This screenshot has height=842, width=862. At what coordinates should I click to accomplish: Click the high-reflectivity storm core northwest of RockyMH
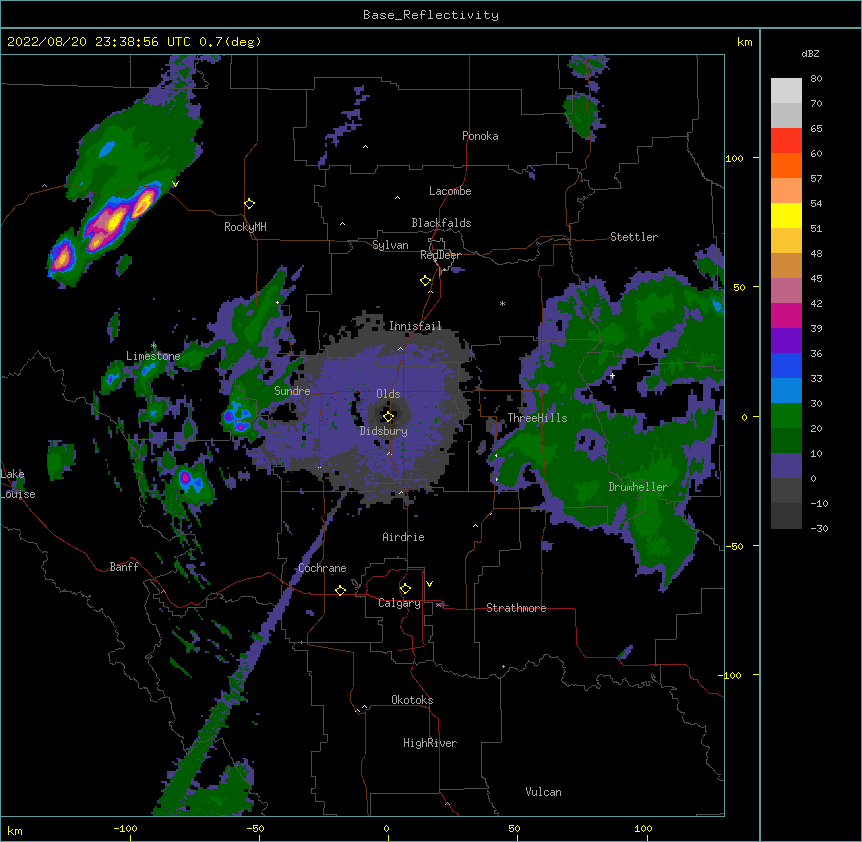pyautogui.click(x=114, y=220)
